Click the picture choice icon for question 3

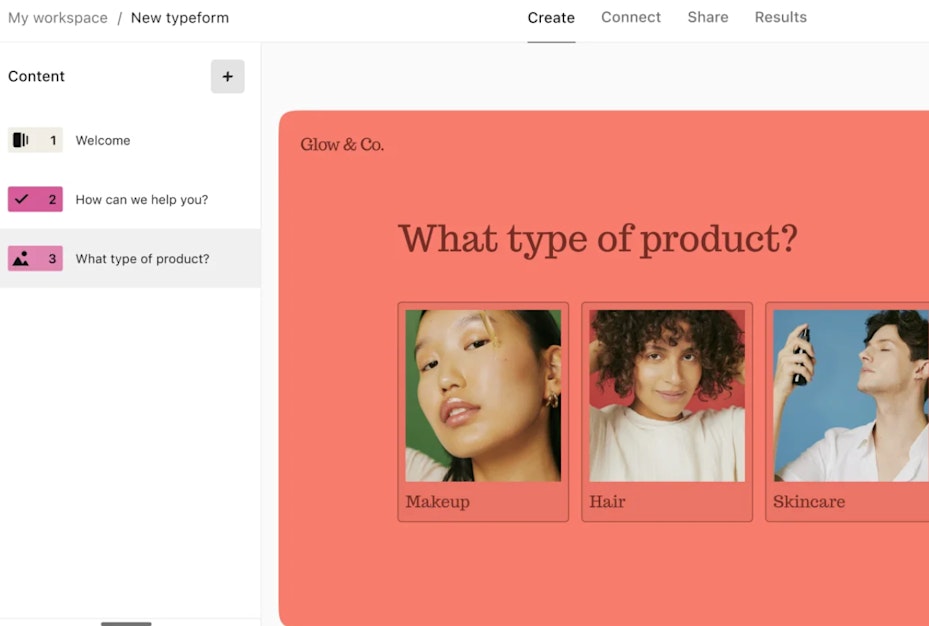click(x=21, y=259)
